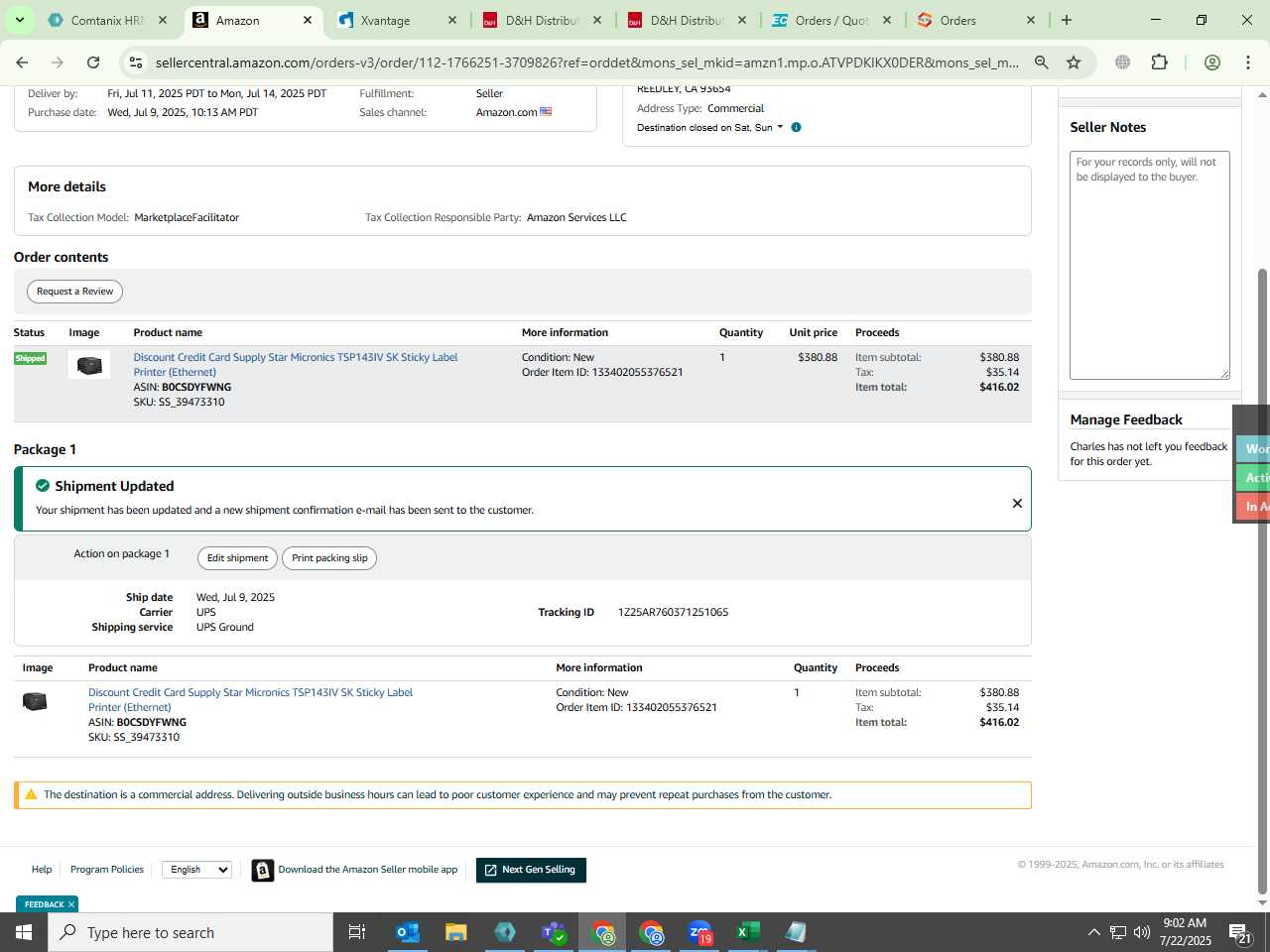This screenshot has height=952, width=1270.
Task: Click Request a Review button
Action: click(x=74, y=292)
